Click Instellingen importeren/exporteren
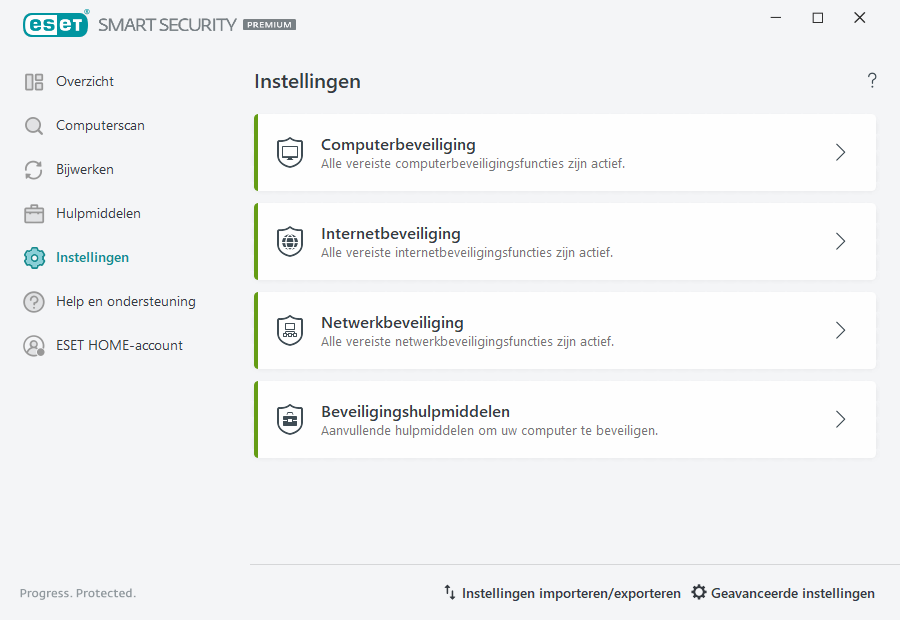This screenshot has width=900, height=620. coord(571,592)
